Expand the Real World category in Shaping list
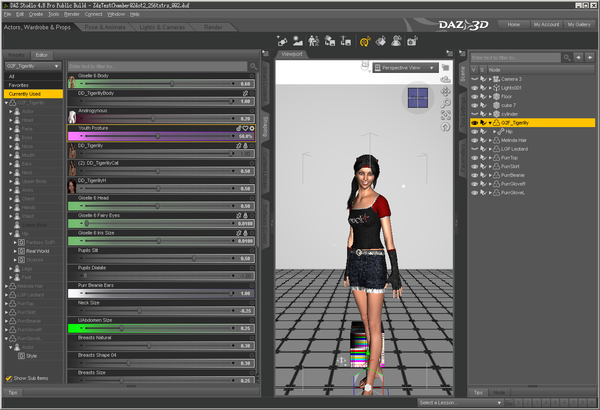The width and height of the screenshot is (600, 410). click(15, 251)
